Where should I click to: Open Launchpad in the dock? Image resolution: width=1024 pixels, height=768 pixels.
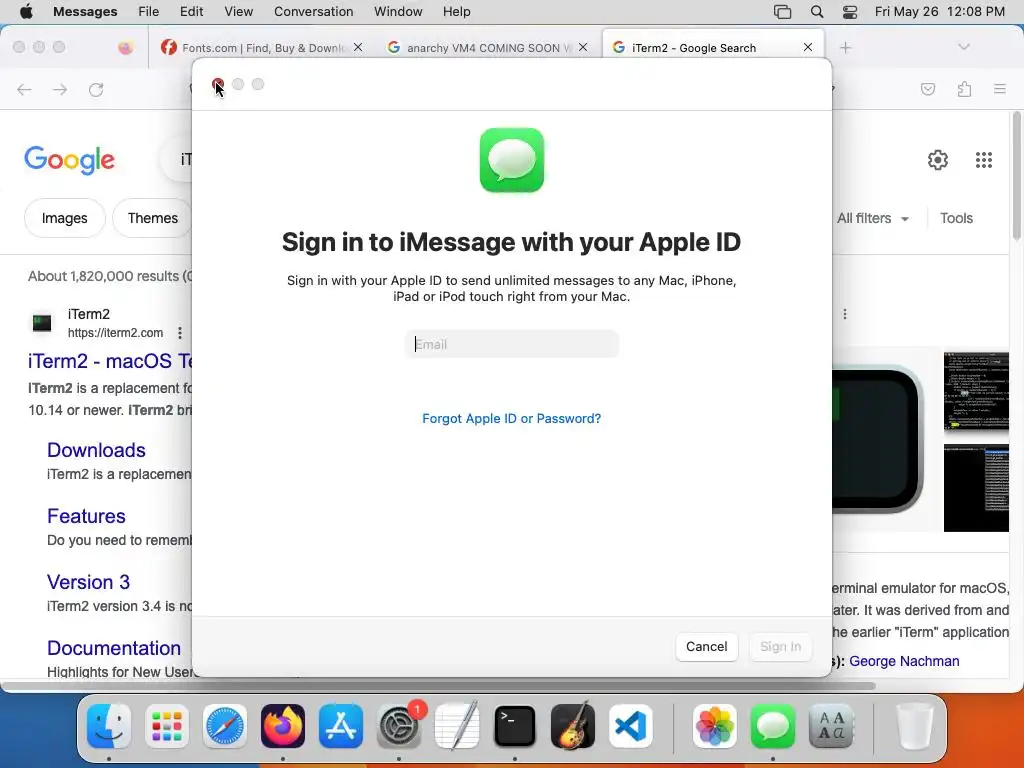point(167,726)
